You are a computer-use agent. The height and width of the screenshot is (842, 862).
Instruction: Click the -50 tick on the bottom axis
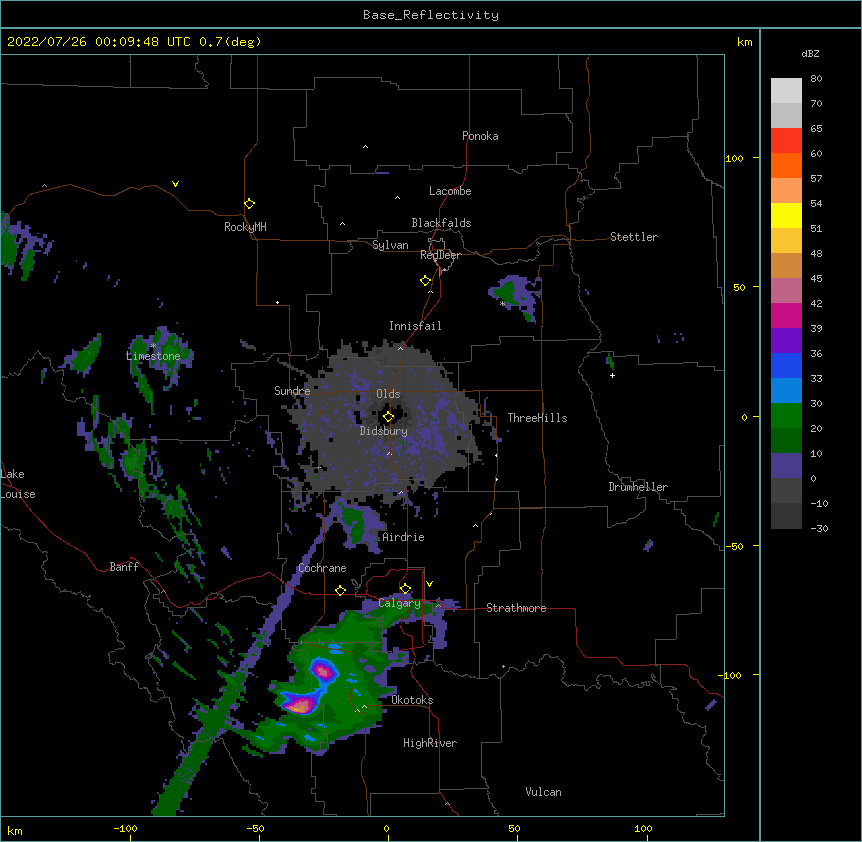[x=256, y=828]
